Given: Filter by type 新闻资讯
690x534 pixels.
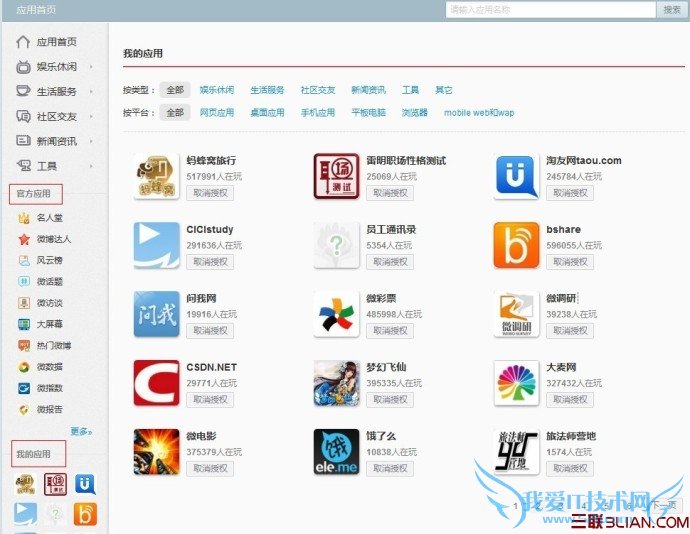Looking at the screenshot, I should [x=368, y=90].
